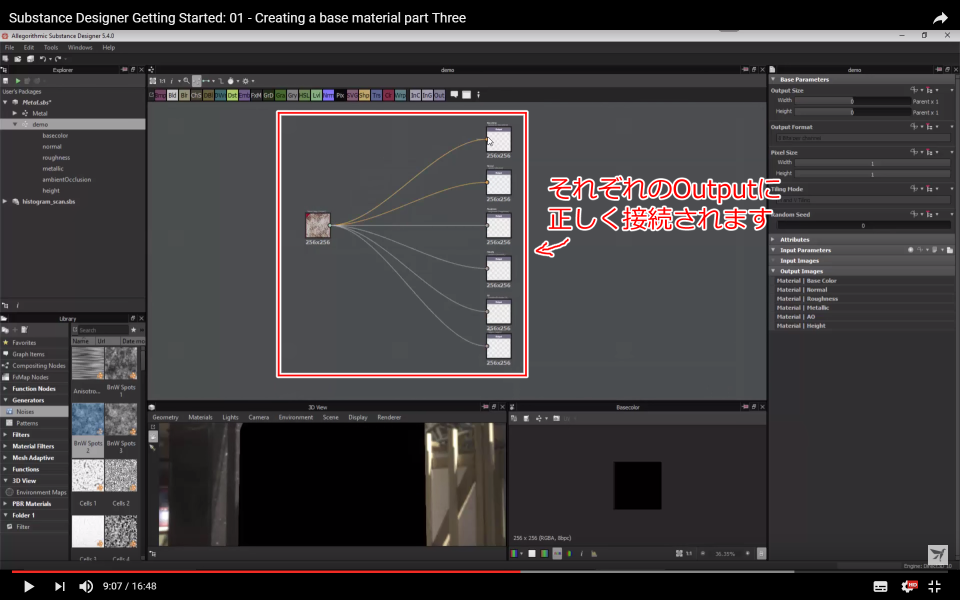Screen dimensions: 960x600
Task: Add a Shape (Shp) node
Action: pyautogui.click(x=364, y=95)
